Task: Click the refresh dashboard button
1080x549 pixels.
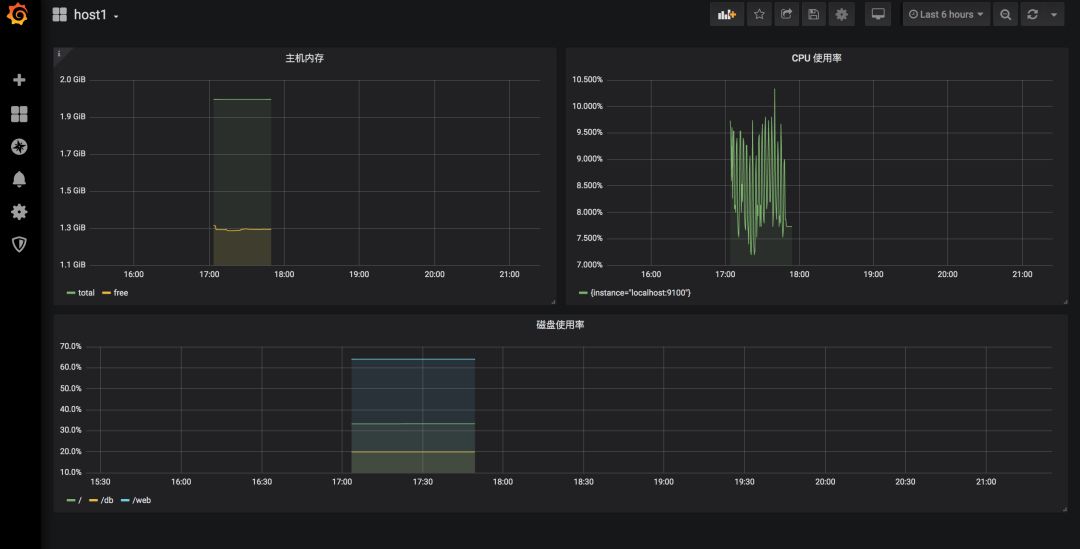Action: 1032,15
